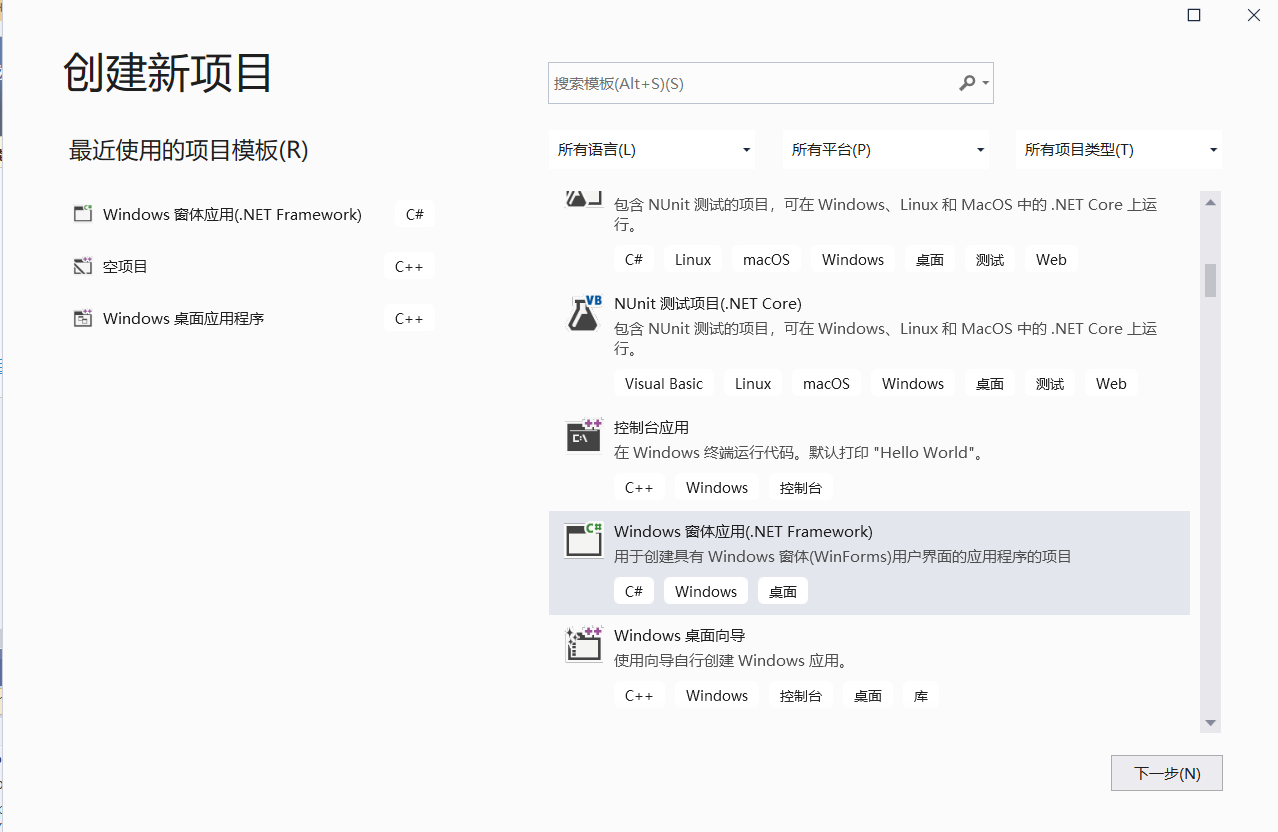Click the Web tag on Visual Basic NUnit template
This screenshot has height=832, width=1278.
click(1111, 383)
